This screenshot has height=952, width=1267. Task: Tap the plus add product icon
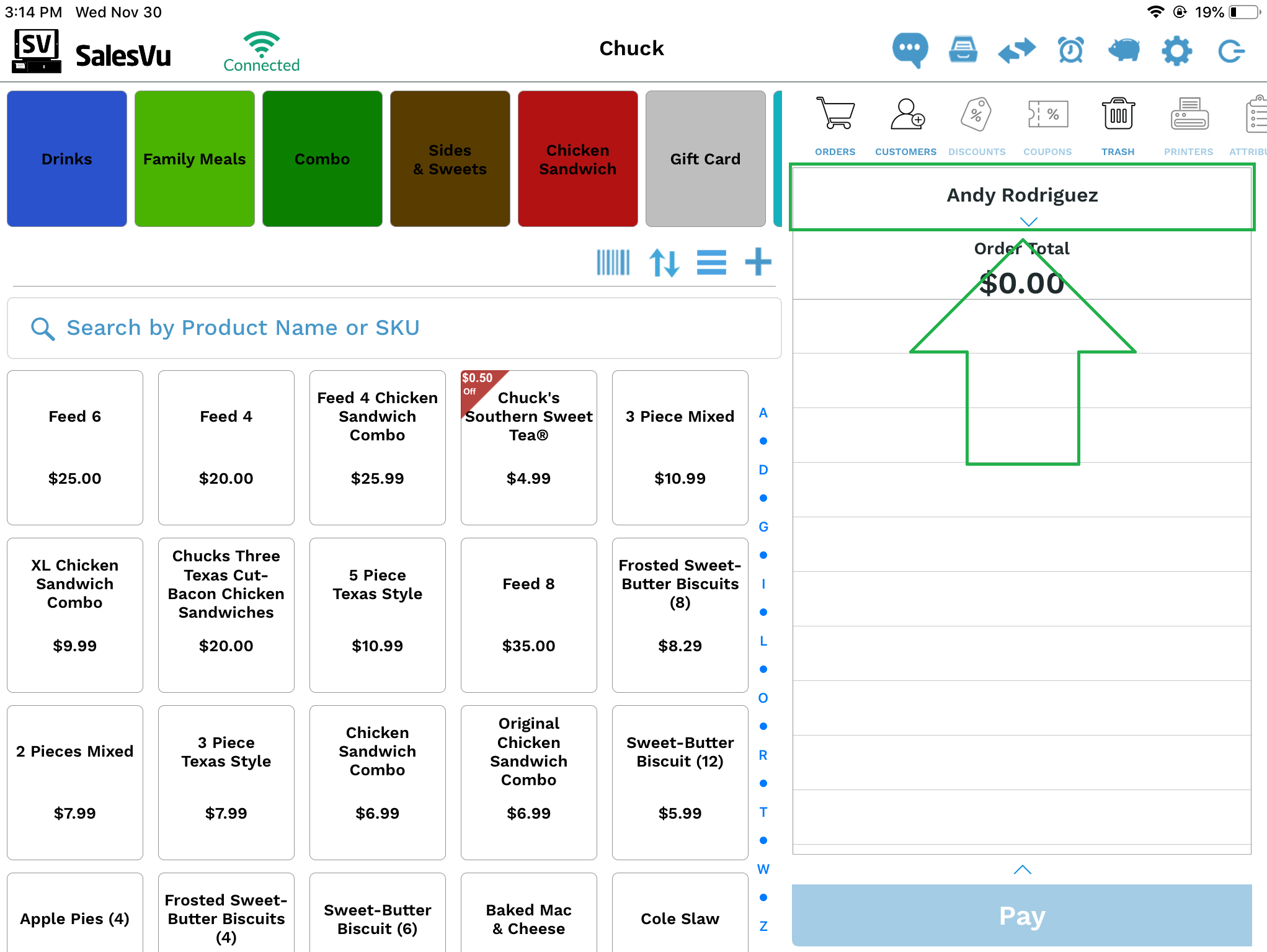click(x=758, y=262)
